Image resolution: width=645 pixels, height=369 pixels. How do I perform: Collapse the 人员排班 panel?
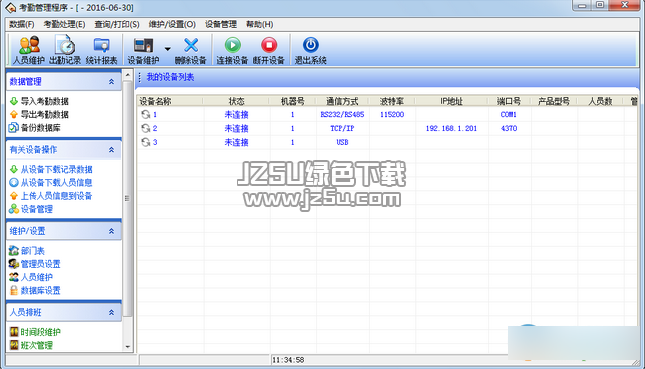111,313
